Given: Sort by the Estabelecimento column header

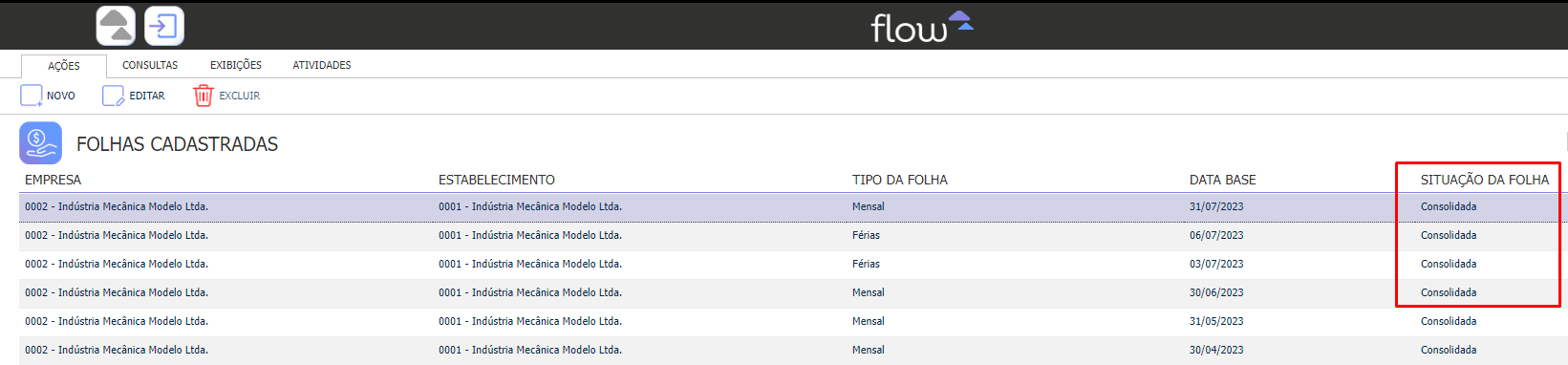Looking at the screenshot, I should point(497,180).
